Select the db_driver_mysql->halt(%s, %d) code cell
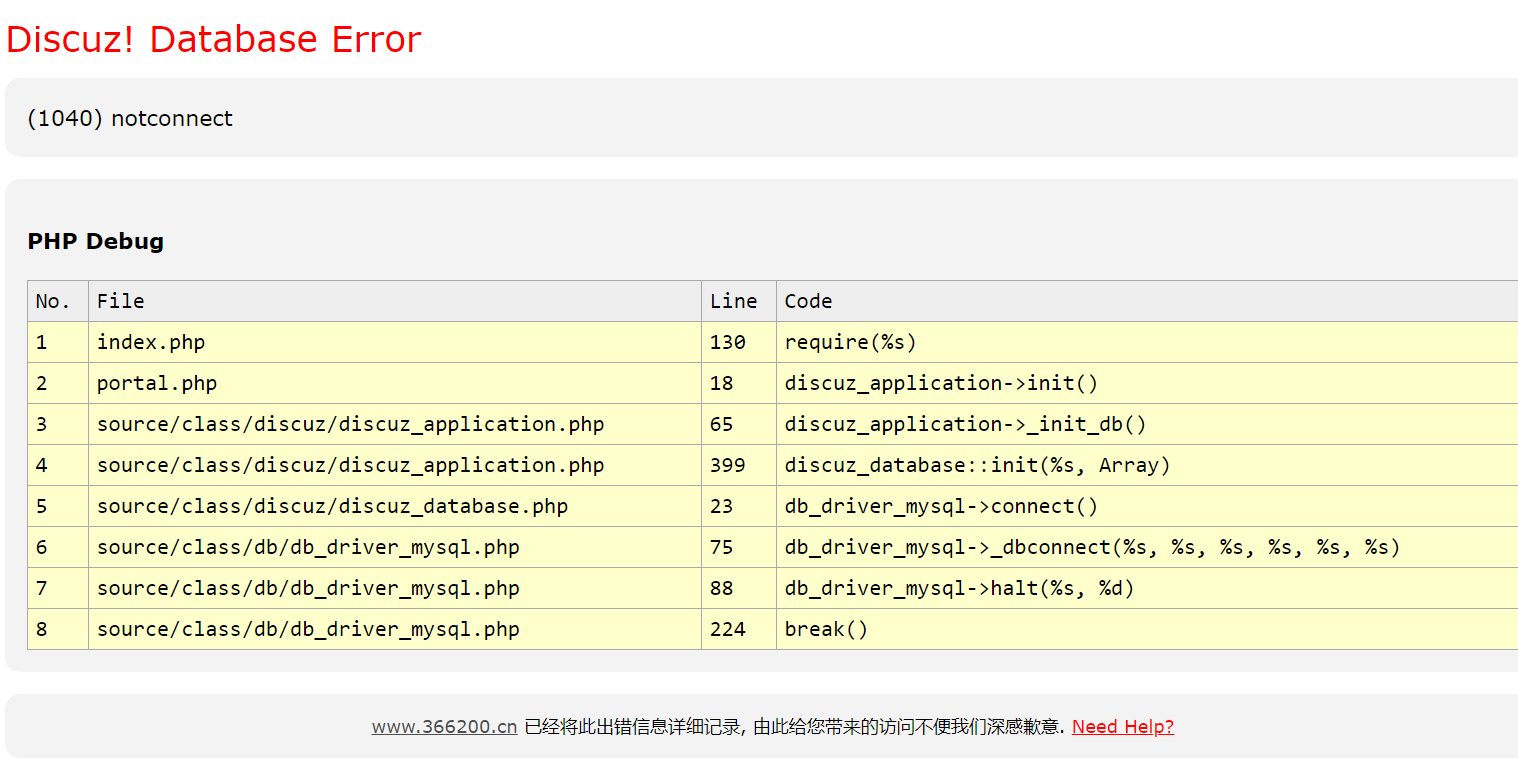The height and width of the screenshot is (759, 1518). [x=959, y=588]
